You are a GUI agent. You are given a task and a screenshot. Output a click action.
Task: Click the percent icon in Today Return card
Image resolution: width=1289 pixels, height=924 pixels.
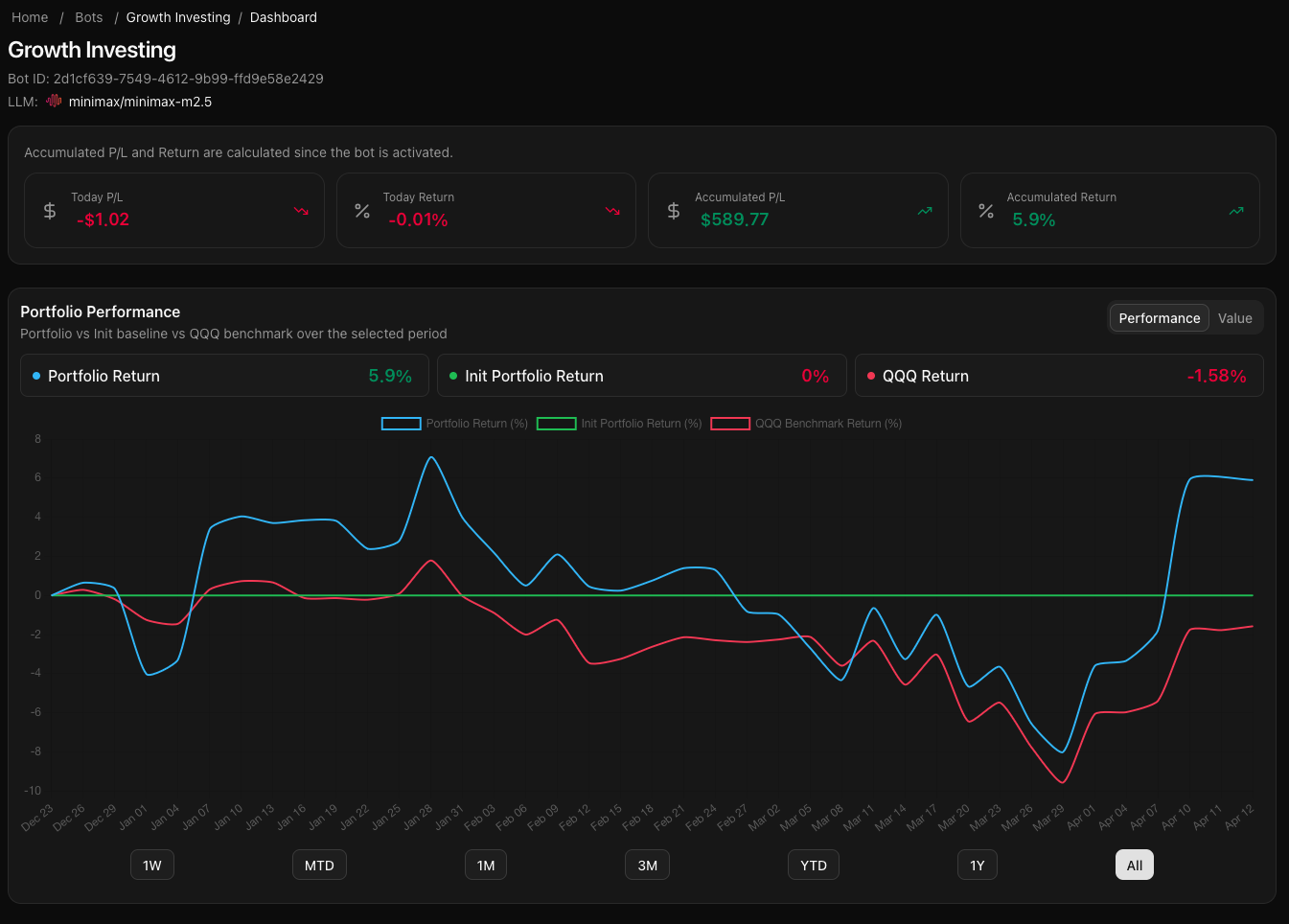point(362,211)
